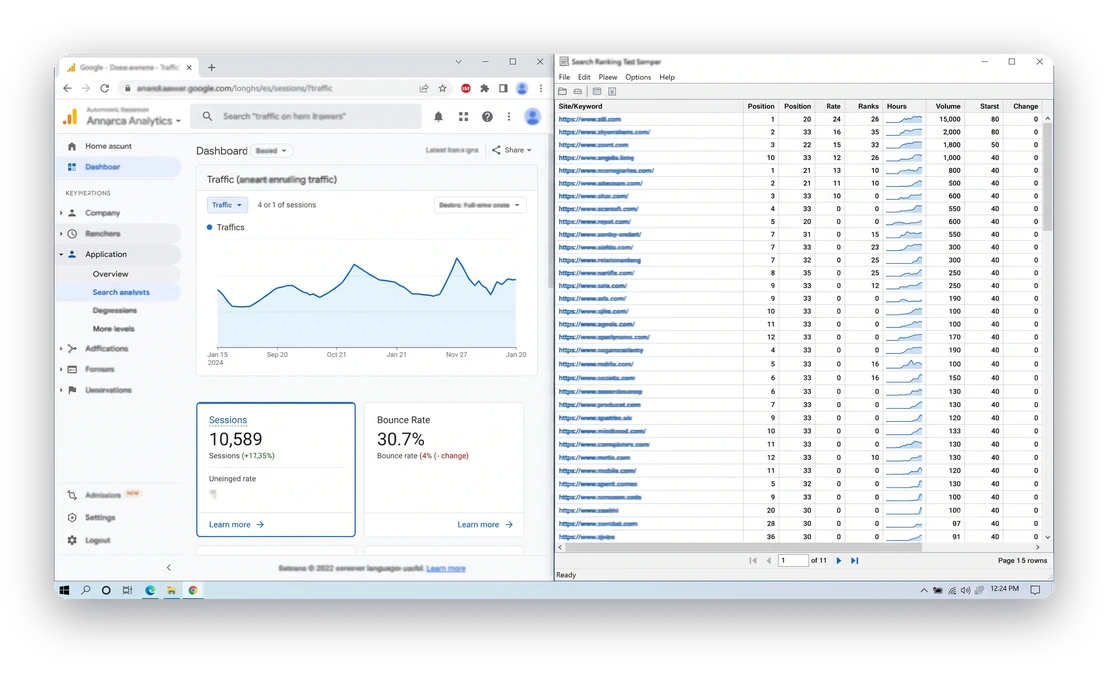The image size is (1108, 699).
Task: Open the Edit menu in Search Ranking
Action: (x=584, y=77)
